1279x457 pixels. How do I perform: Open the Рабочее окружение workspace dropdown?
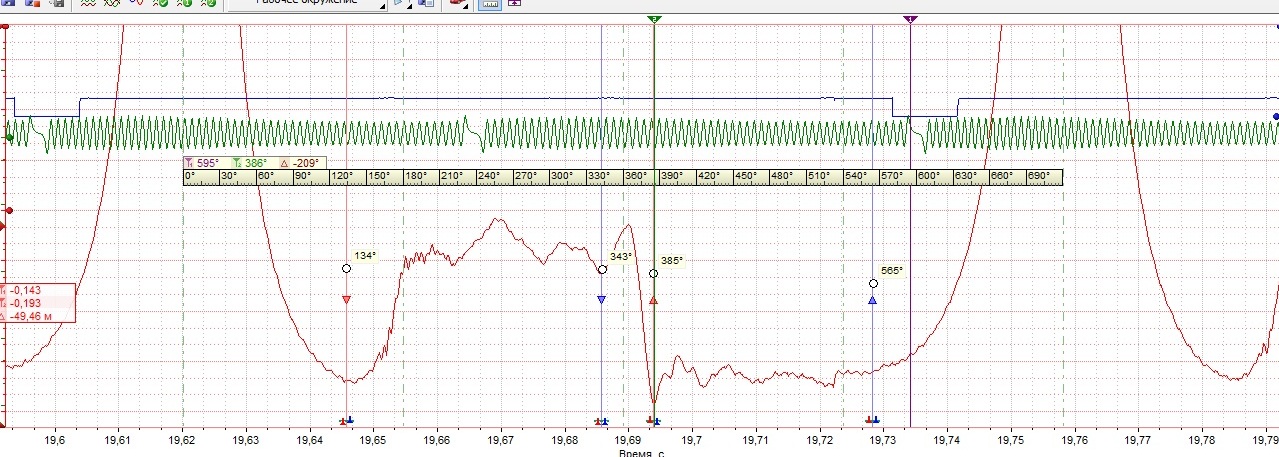pos(307,4)
